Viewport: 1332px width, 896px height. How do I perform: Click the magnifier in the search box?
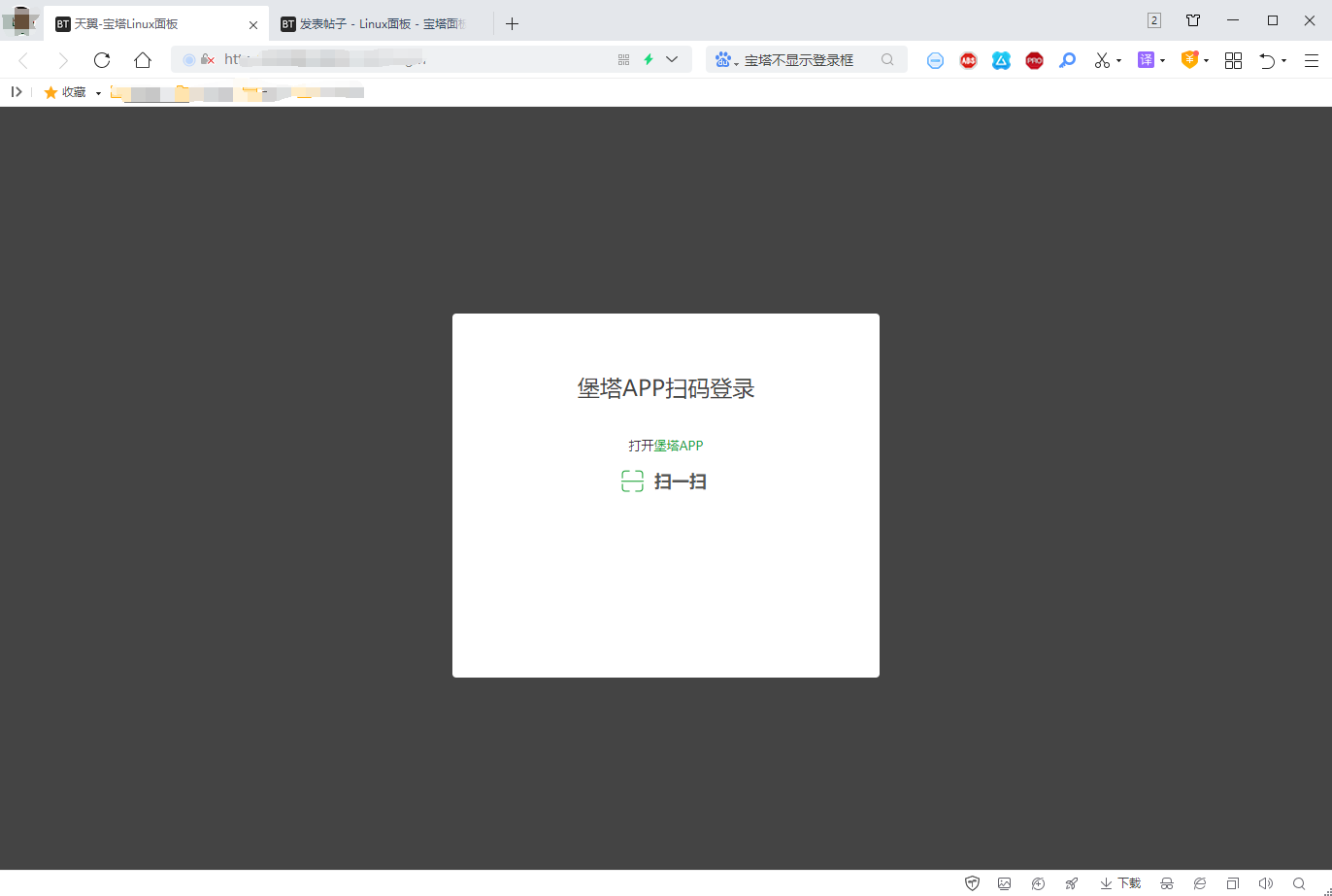(887, 60)
